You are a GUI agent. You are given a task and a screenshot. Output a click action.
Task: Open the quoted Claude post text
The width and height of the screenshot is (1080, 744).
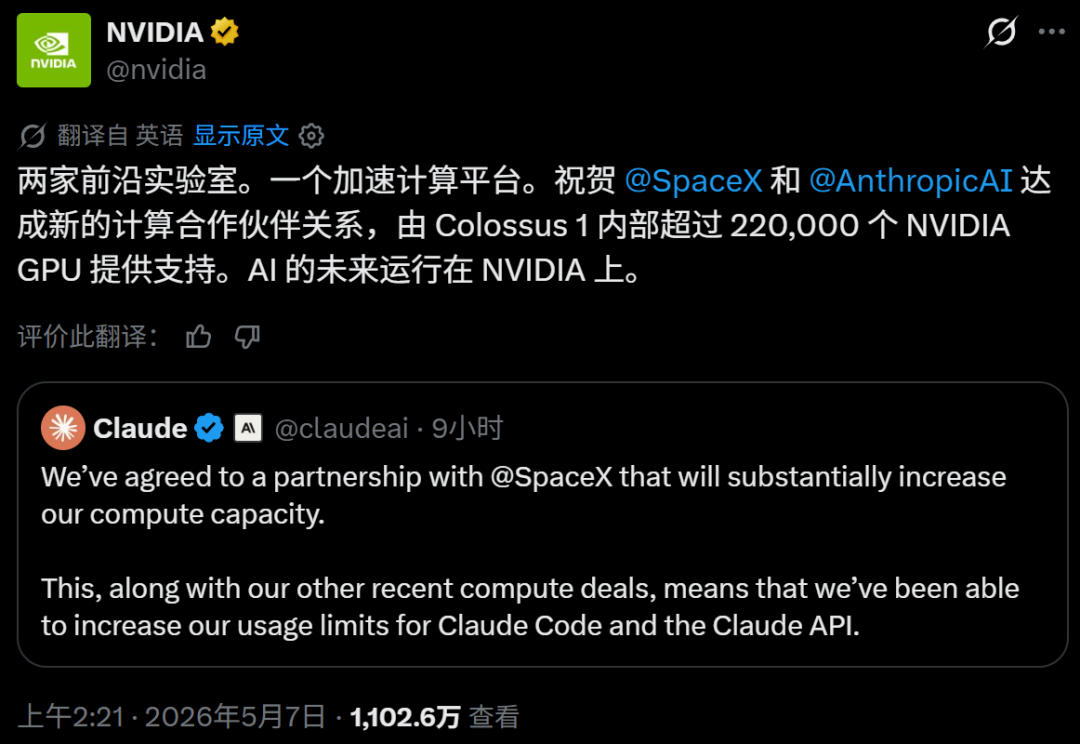tap(530, 551)
